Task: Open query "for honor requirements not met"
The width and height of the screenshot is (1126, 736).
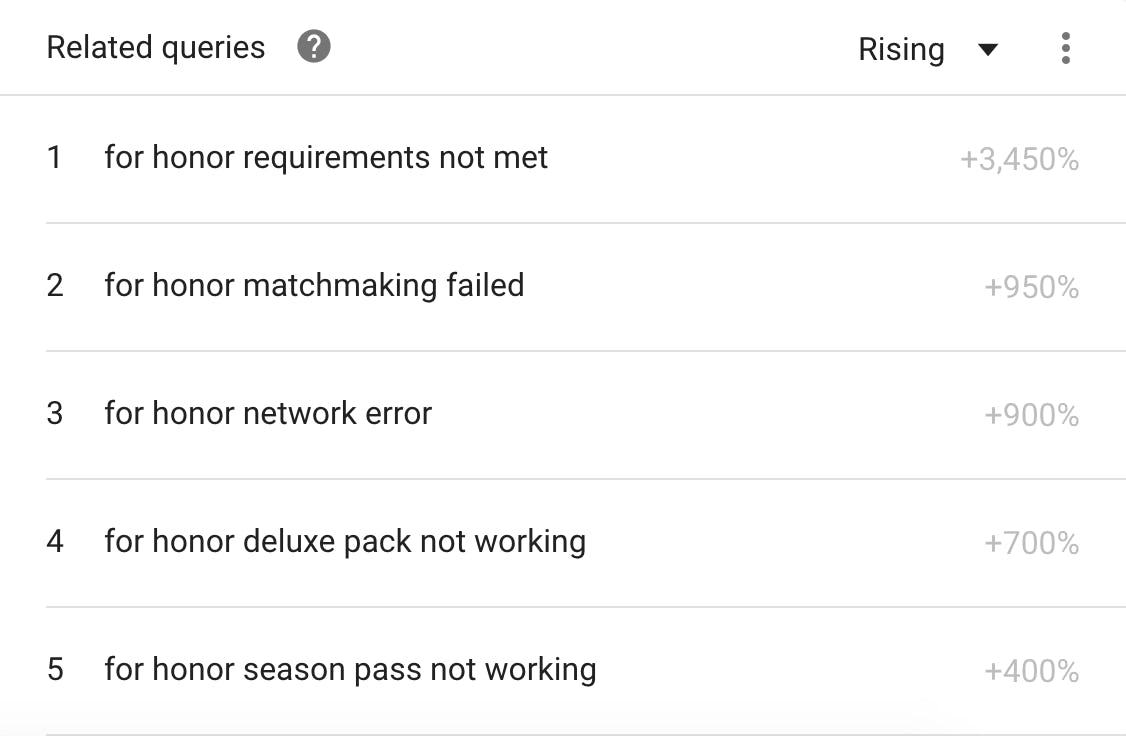Action: (326, 158)
